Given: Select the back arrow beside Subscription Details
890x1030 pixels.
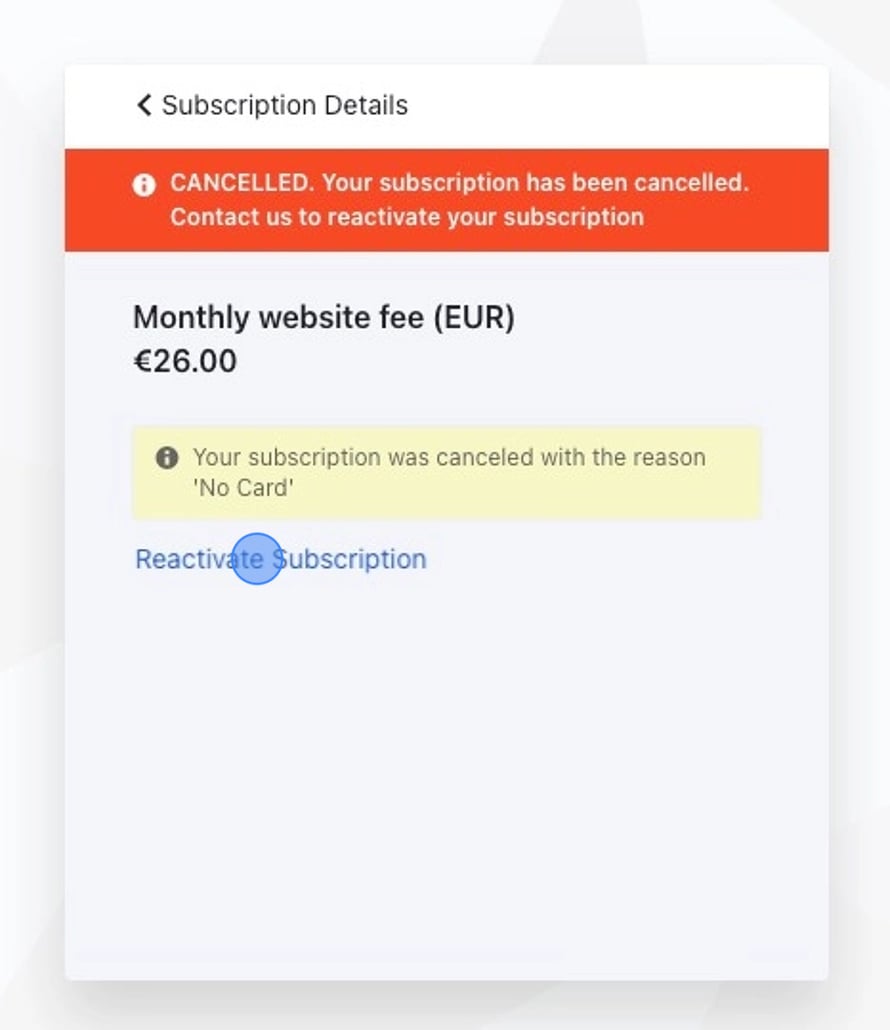Looking at the screenshot, I should pyautogui.click(x=142, y=104).
